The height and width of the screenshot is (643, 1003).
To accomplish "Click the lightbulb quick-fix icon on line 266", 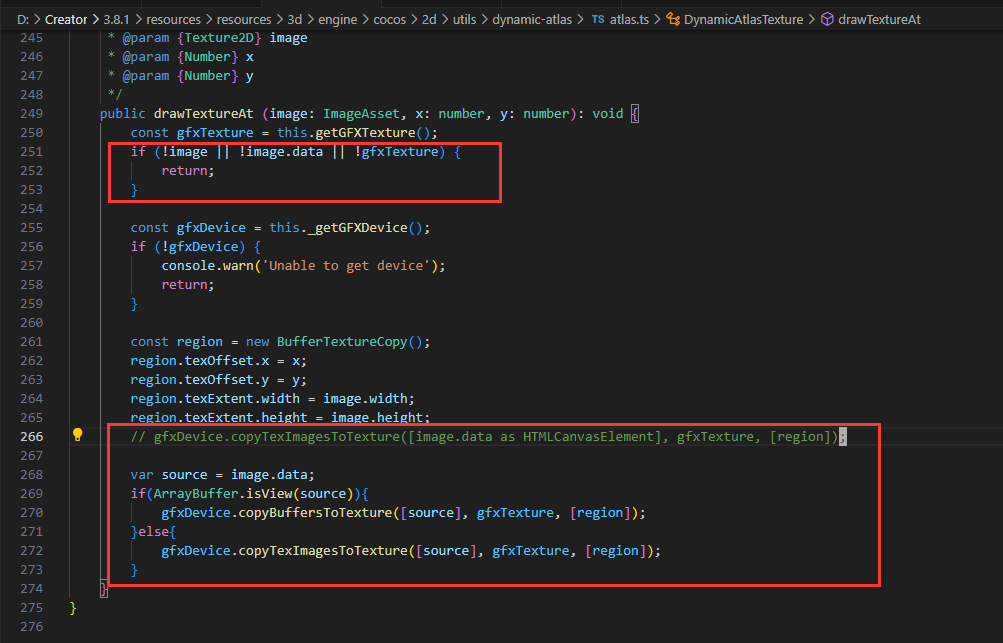I will (77, 435).
